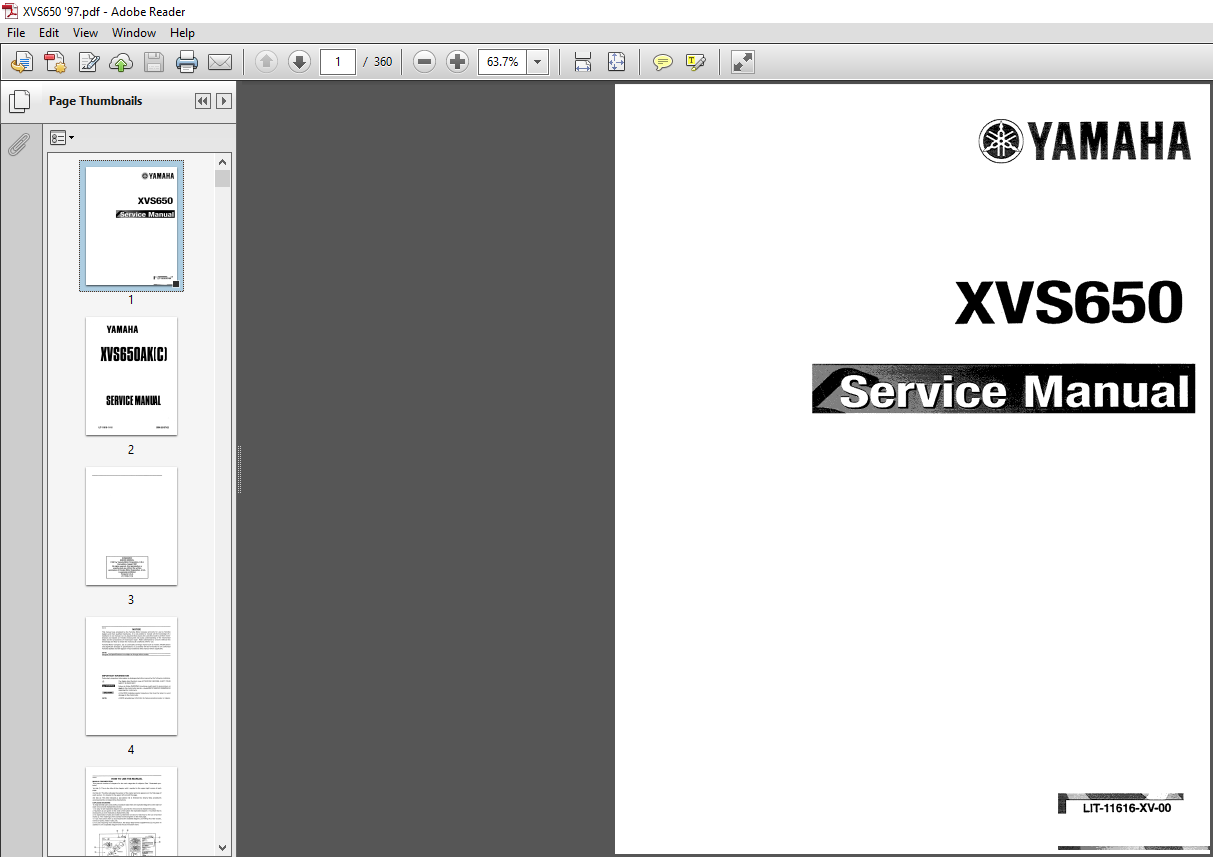Viewport: 1213px width, 857px height.
Task: Click the thumbnails scrollbar thumb
Action: click(x=223, y=179)
